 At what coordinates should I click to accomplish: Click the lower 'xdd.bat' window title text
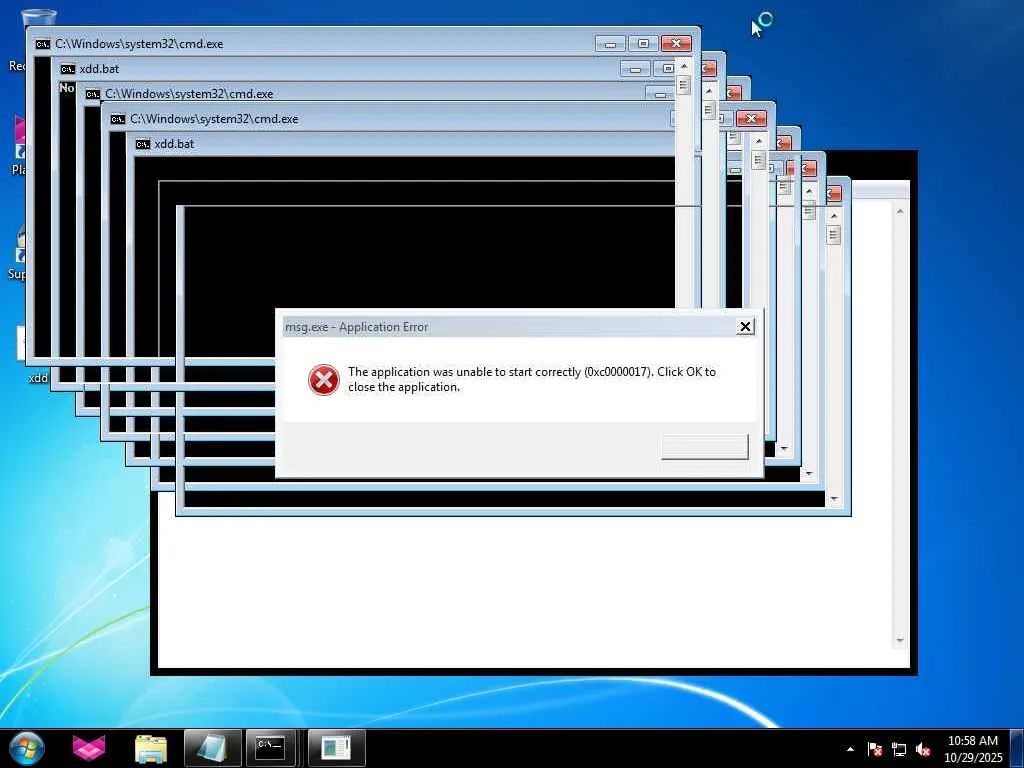tap(174, 144)
